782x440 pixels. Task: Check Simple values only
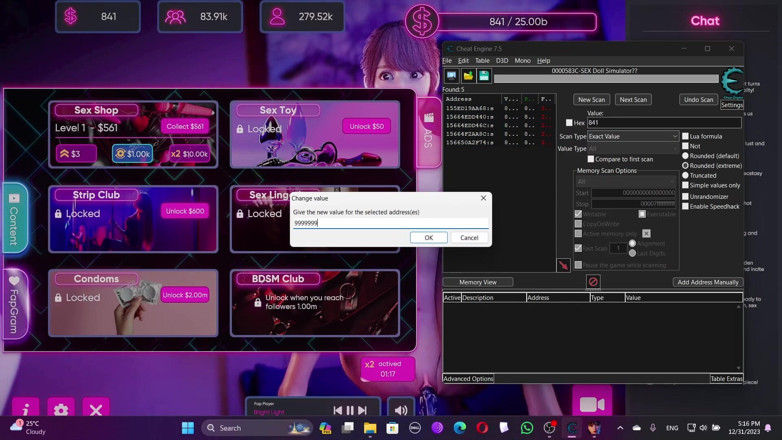(685, 185)
